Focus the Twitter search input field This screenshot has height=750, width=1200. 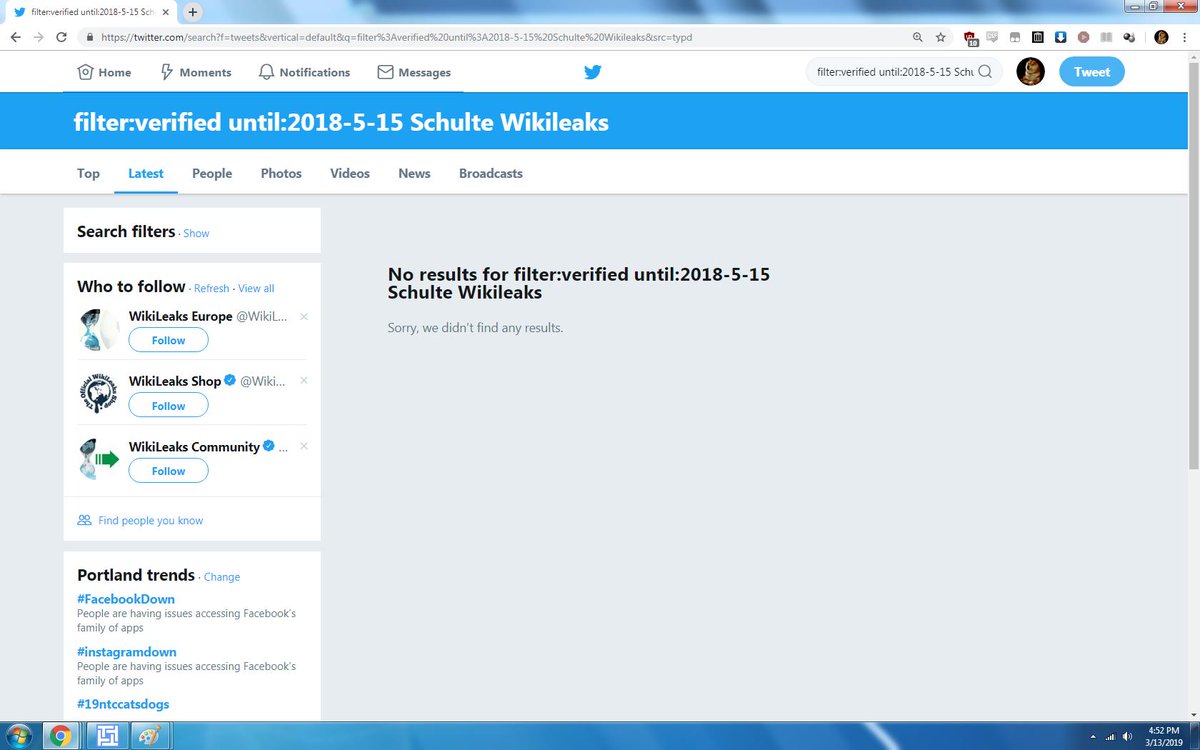pos(894,72)
